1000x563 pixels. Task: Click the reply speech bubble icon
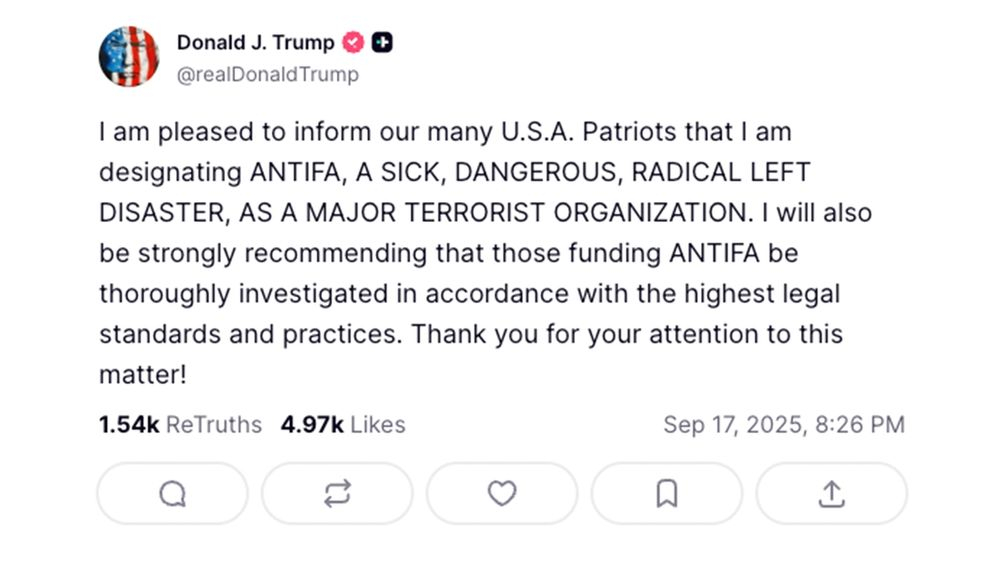(x=172, y=494)
